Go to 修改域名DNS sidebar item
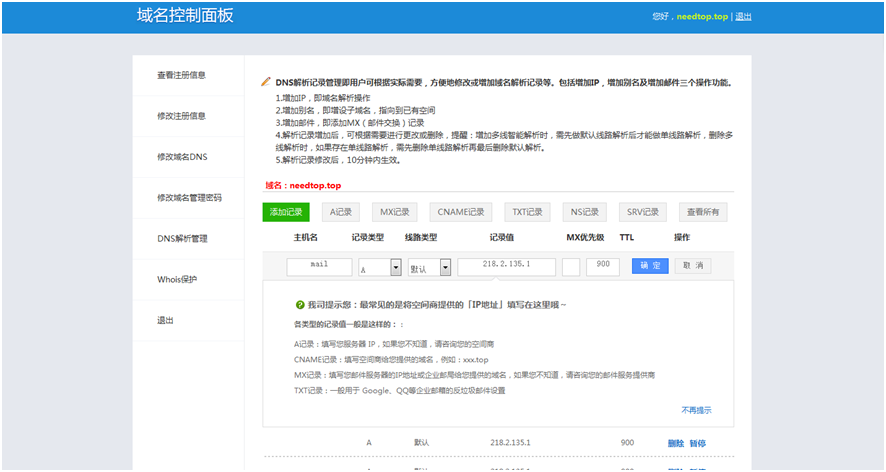The height and width of the screenshot is (472, 886). coord(182,157)
